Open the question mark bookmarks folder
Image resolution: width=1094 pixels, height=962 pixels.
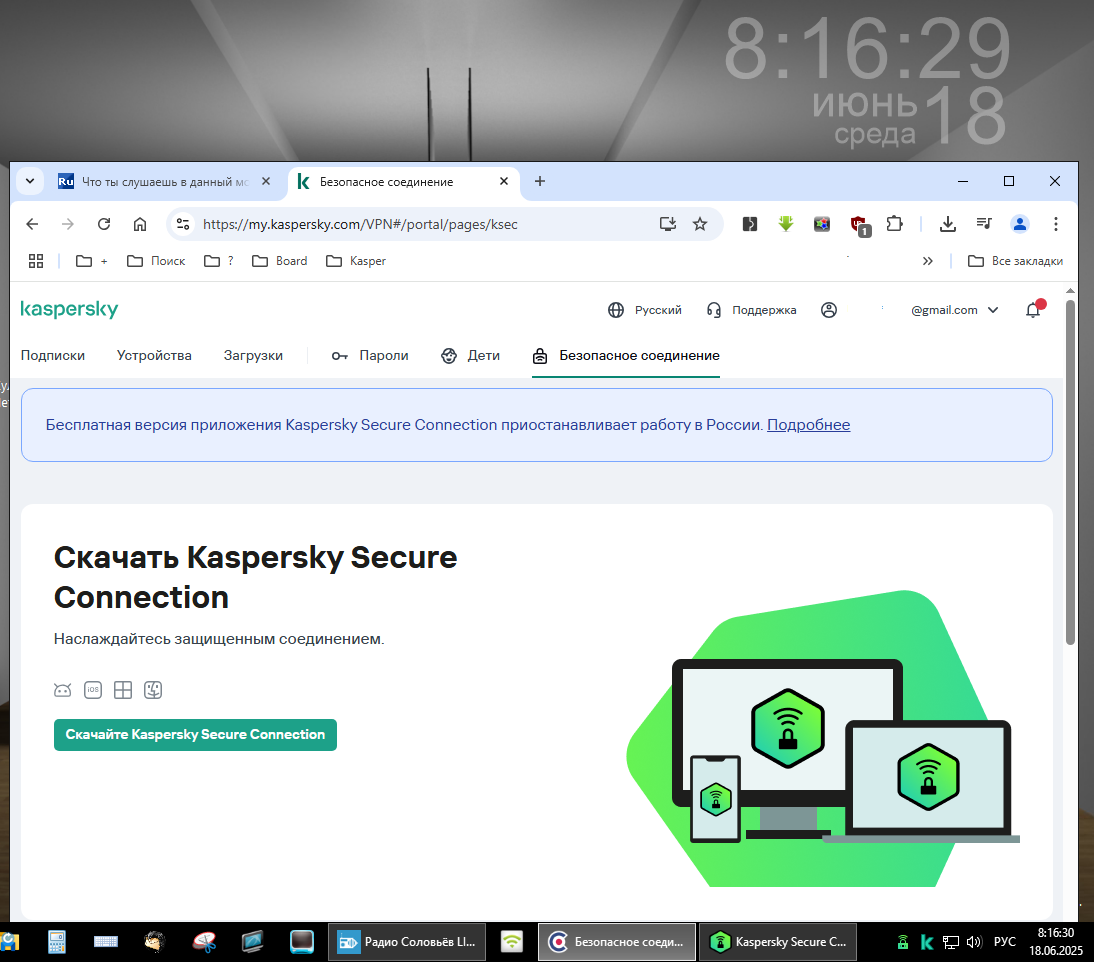click(218, 261)
